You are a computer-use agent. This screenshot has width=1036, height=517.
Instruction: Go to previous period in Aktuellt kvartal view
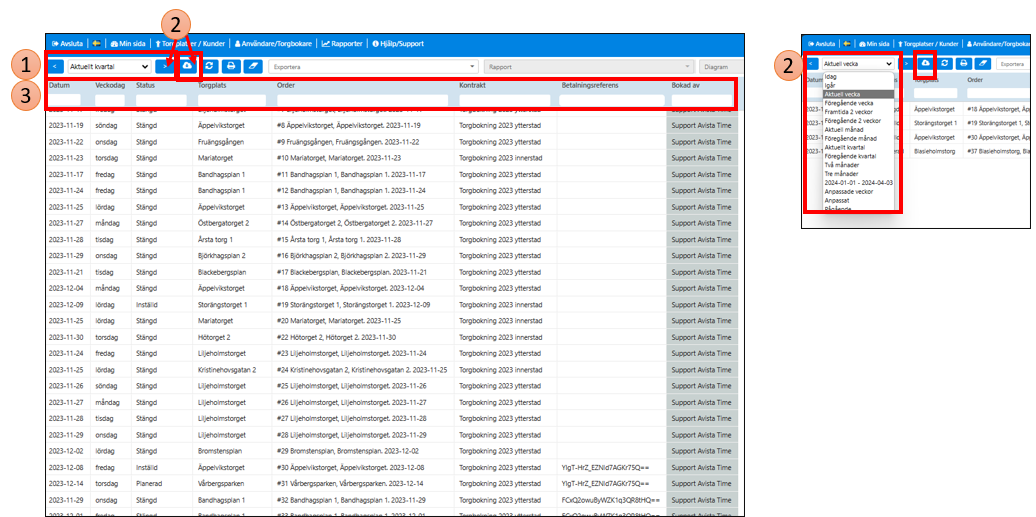tap(56, 66)
